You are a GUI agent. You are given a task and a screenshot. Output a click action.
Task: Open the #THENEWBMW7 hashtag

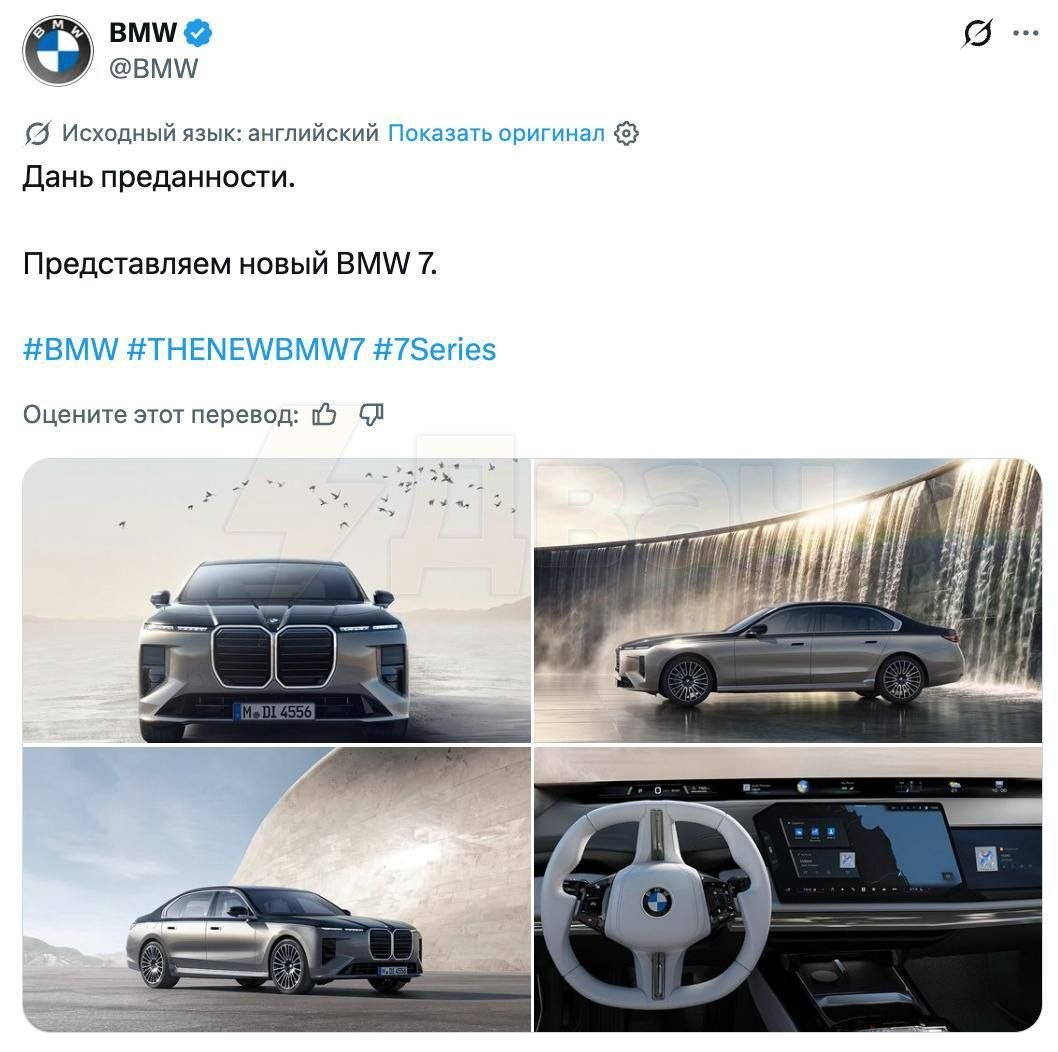tap(246, 350)
